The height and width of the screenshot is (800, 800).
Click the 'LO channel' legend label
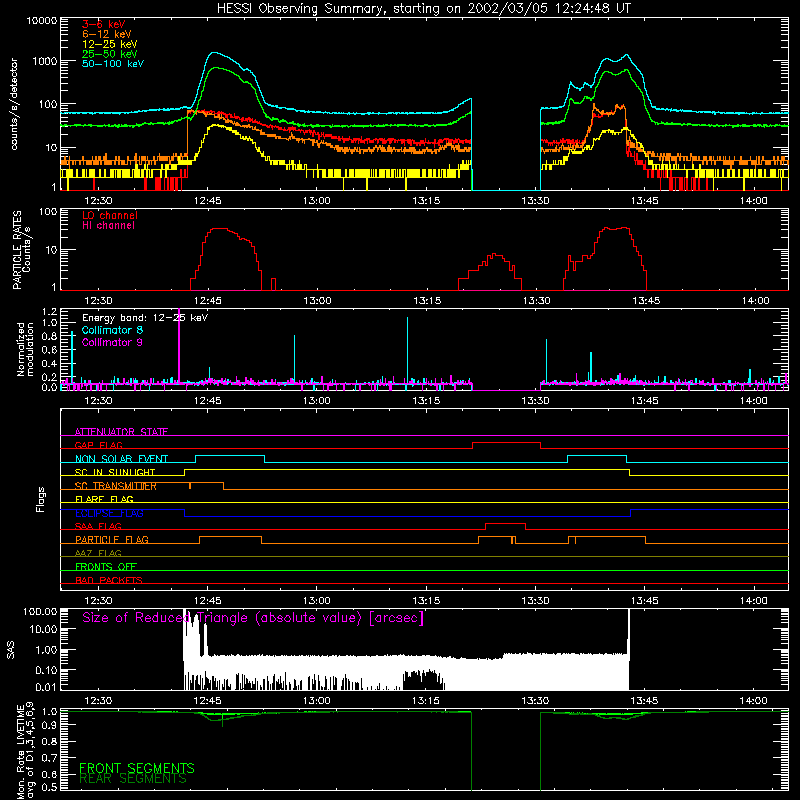110,215
